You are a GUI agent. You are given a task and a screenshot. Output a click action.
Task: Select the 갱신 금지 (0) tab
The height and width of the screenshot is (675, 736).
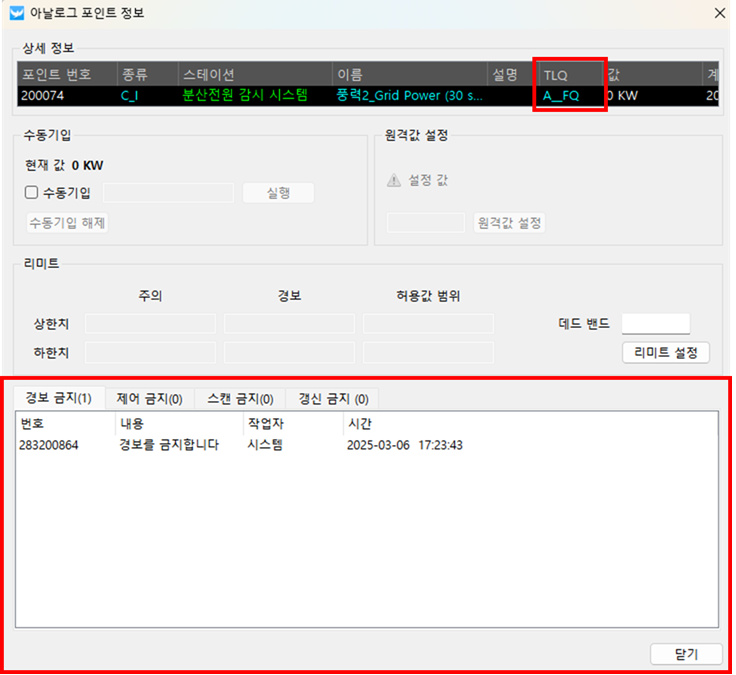333,399
